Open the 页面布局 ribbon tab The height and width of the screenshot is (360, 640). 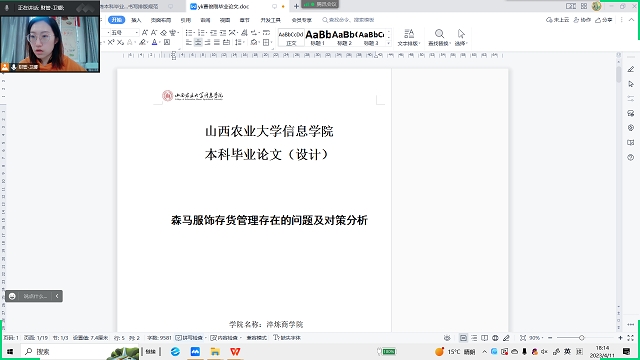coord(161,20)
